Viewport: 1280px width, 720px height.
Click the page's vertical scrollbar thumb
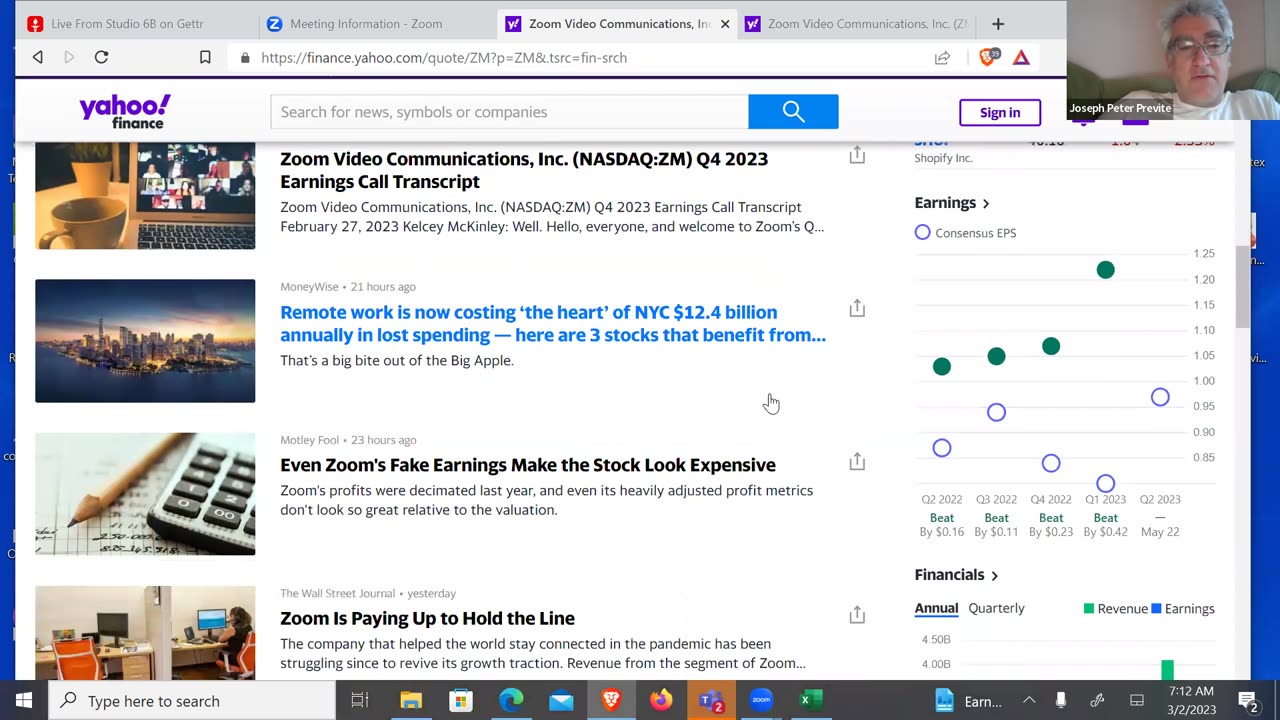click(x=1242, y=286)
